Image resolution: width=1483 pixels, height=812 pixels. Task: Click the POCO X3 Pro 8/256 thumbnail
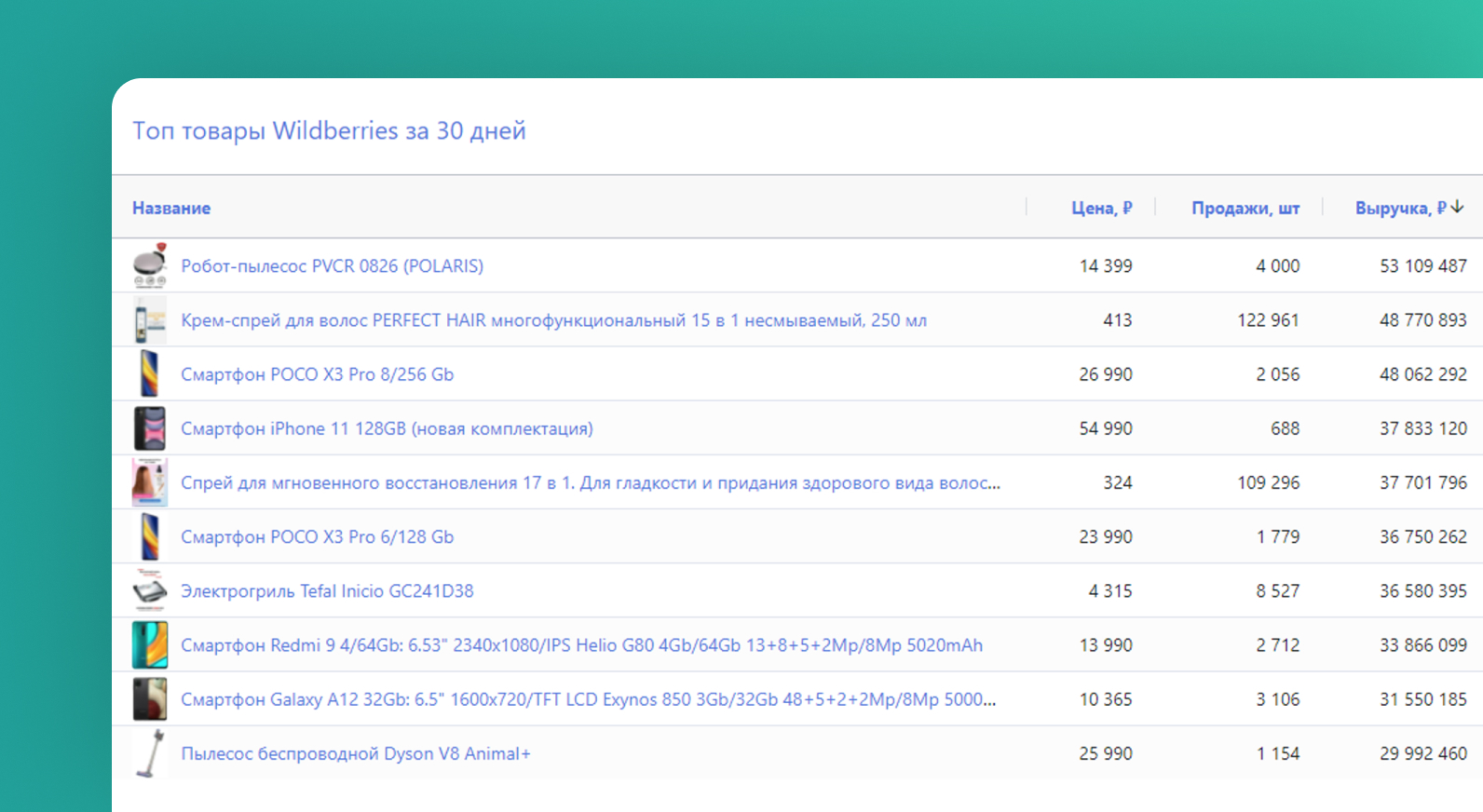pos(149,374)
